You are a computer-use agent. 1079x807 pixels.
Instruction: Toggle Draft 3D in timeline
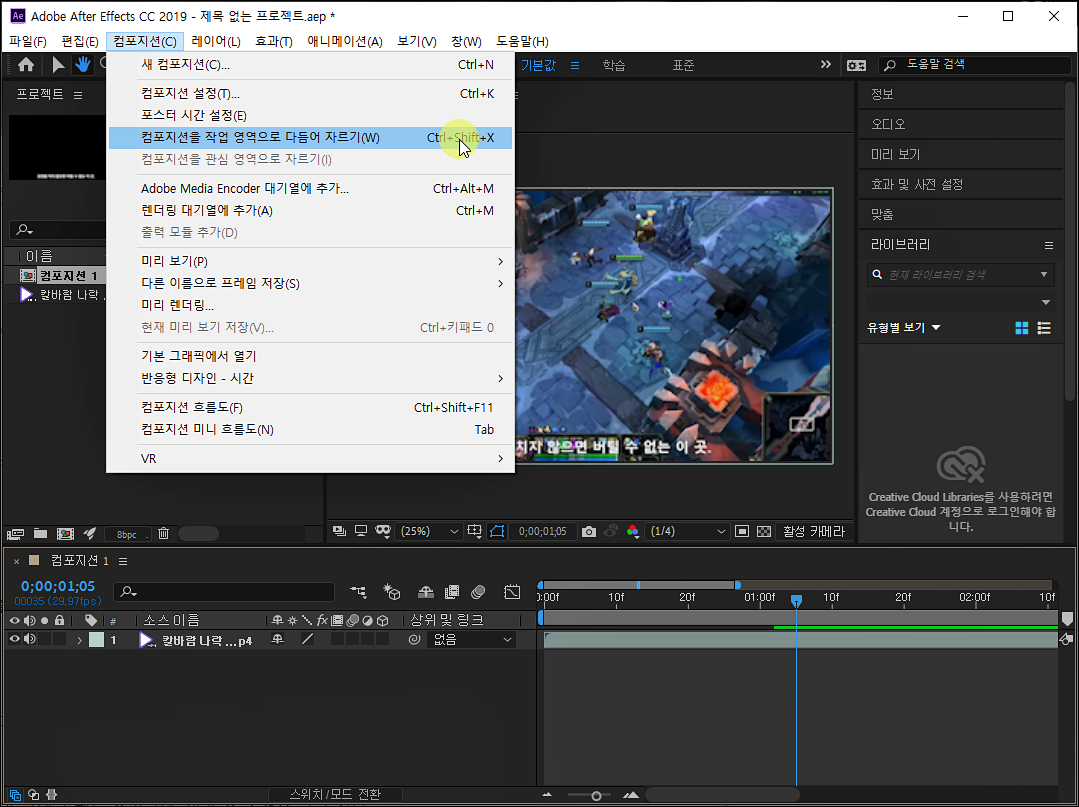point(392,592)
